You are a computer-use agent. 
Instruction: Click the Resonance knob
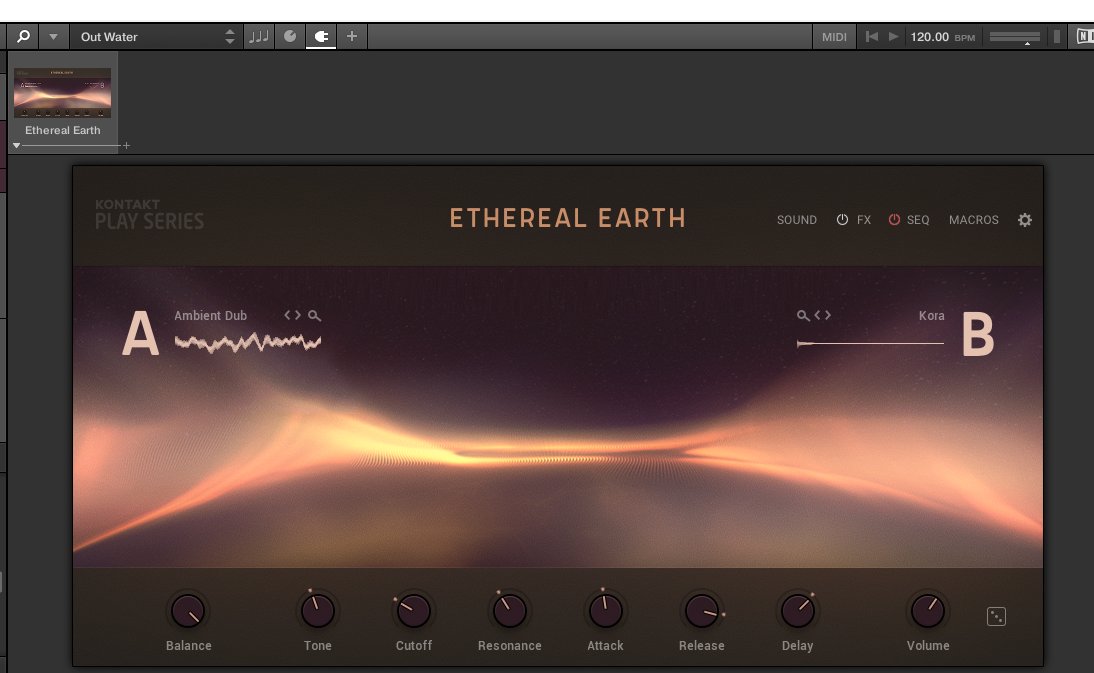point(509,611)
